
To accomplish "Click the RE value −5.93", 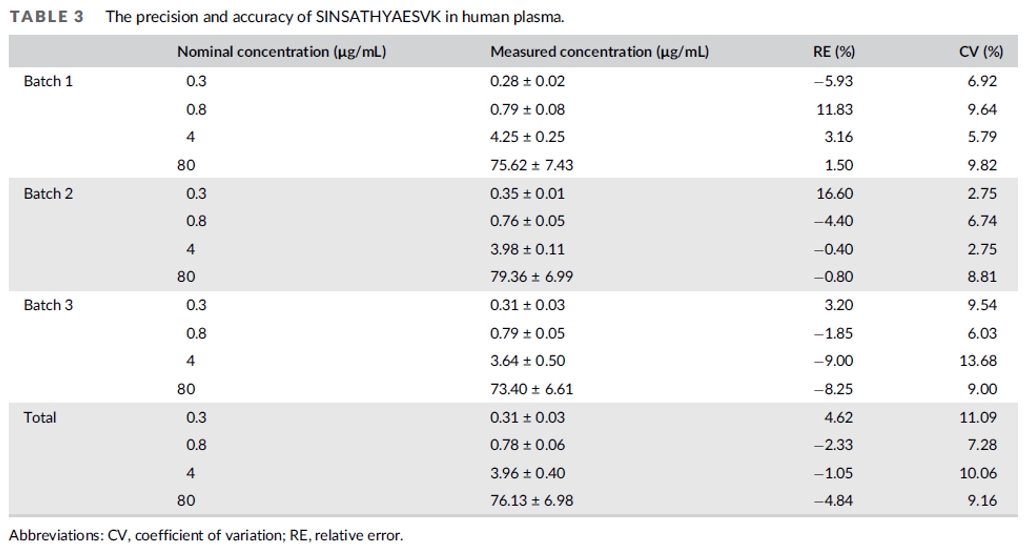I will coord(833,81).
